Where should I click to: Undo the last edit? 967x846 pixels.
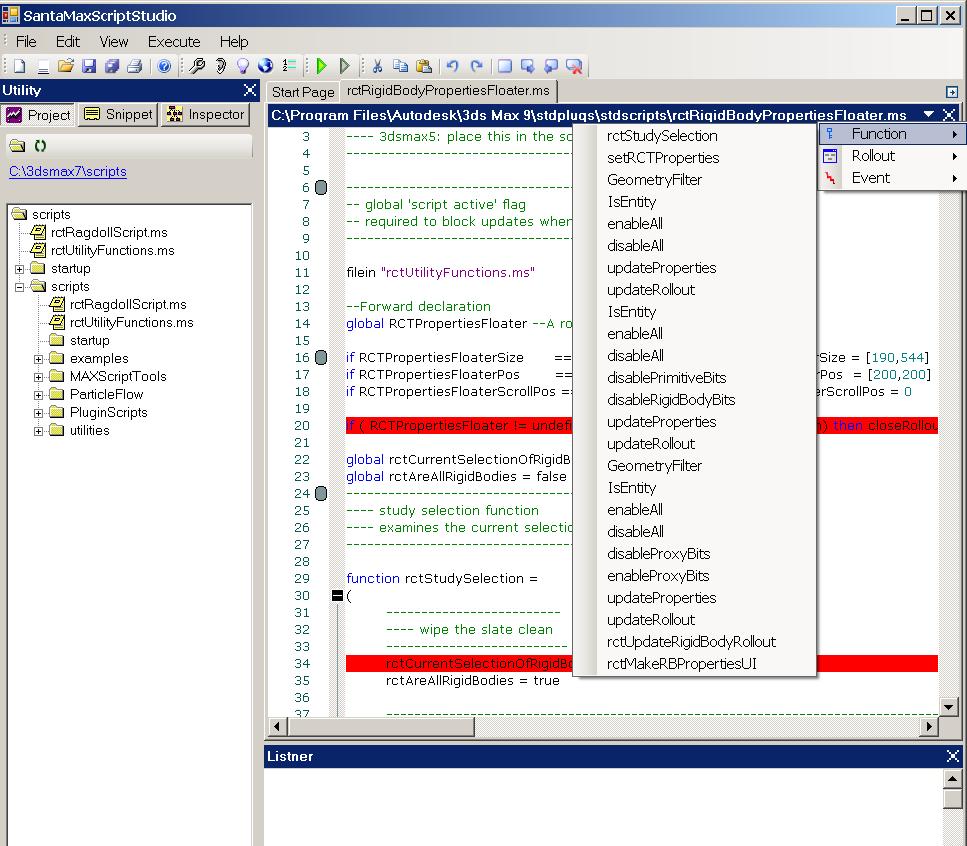453,66
